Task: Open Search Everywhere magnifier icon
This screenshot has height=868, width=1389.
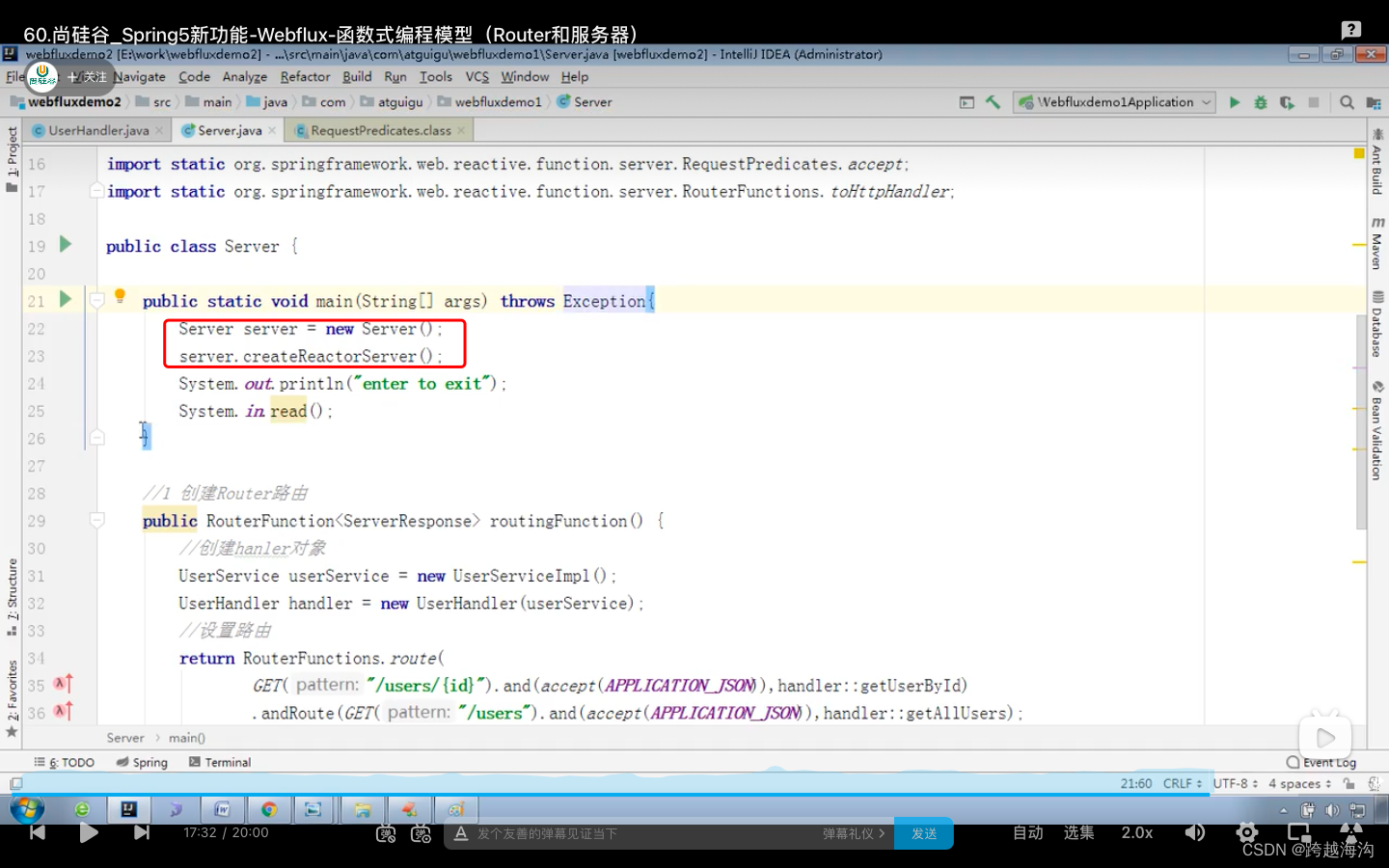Action: point(1347,102)
